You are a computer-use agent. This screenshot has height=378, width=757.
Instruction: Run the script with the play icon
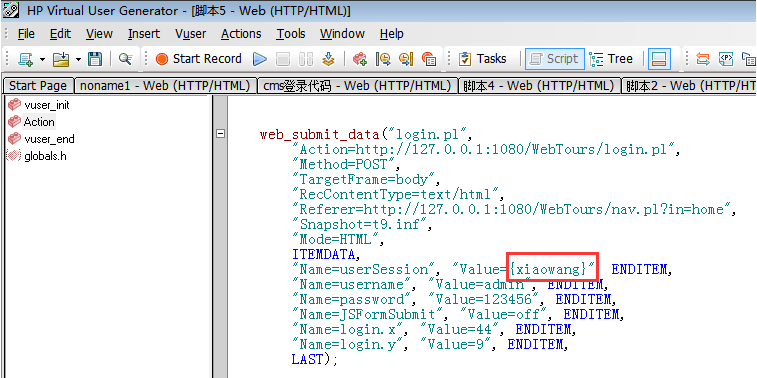tap(260, 59)
